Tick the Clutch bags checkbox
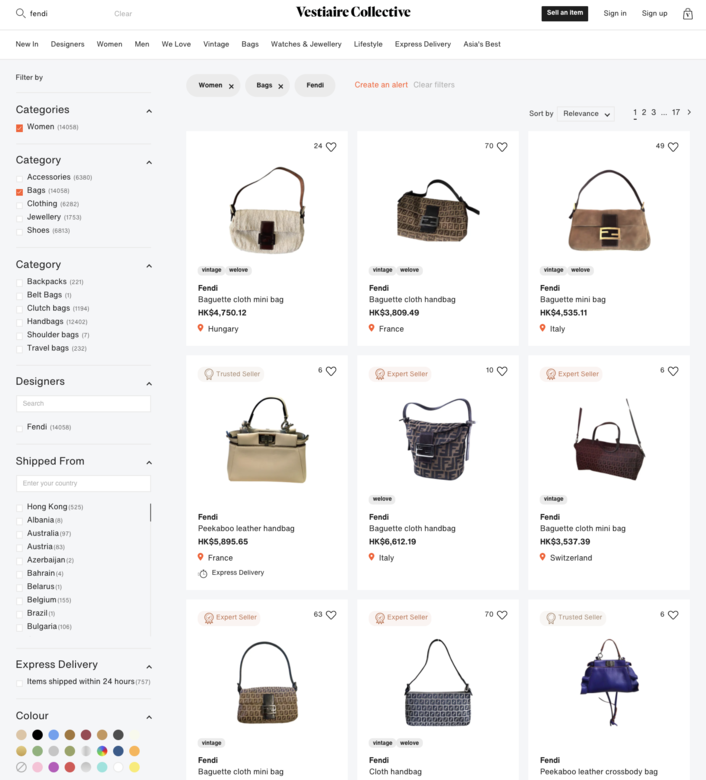Screen dimensions: 706x780 tap(19, 309)
